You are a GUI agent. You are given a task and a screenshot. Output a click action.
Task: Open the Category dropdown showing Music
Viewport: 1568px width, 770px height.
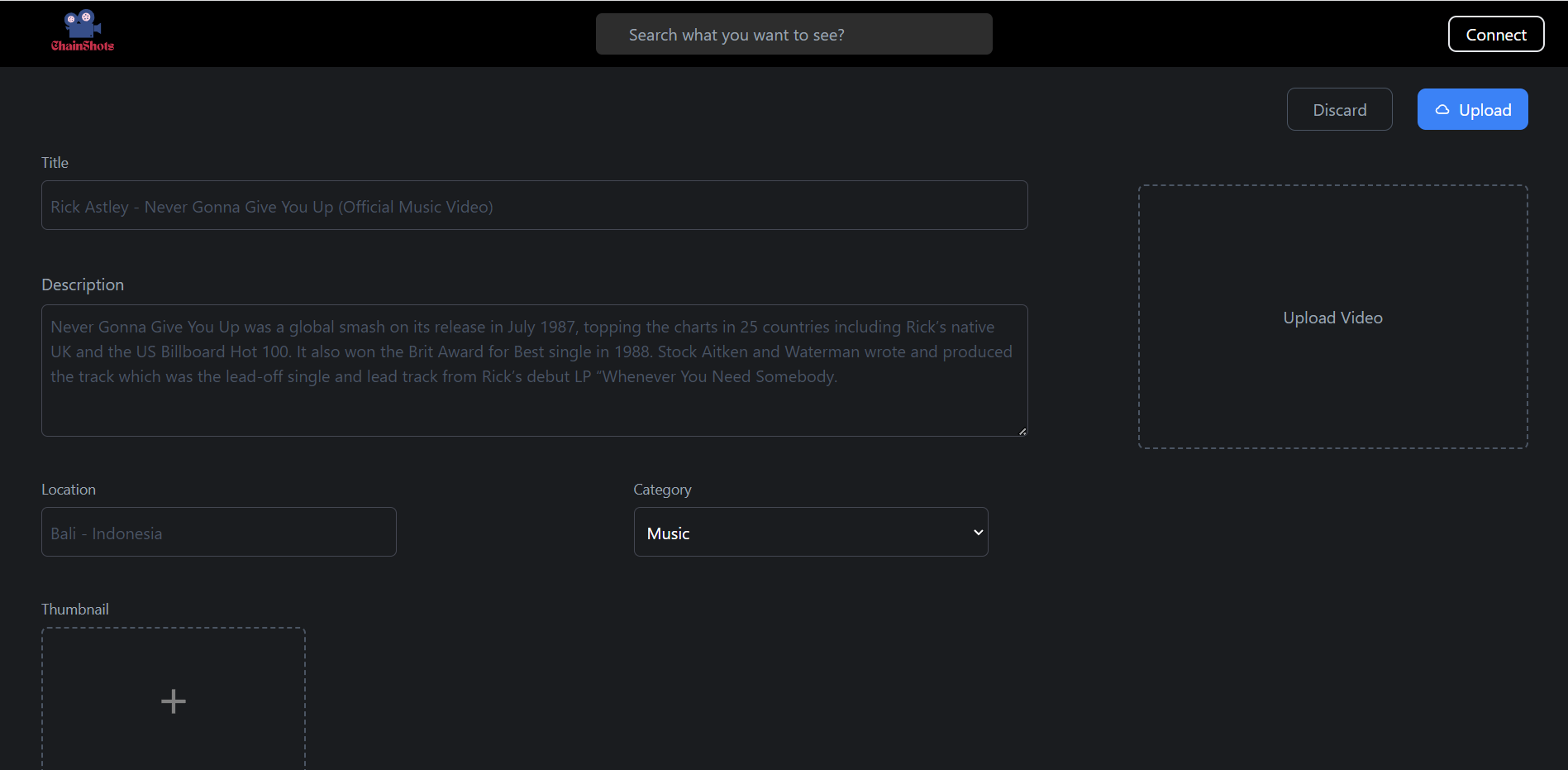click(x=811, y=532)
